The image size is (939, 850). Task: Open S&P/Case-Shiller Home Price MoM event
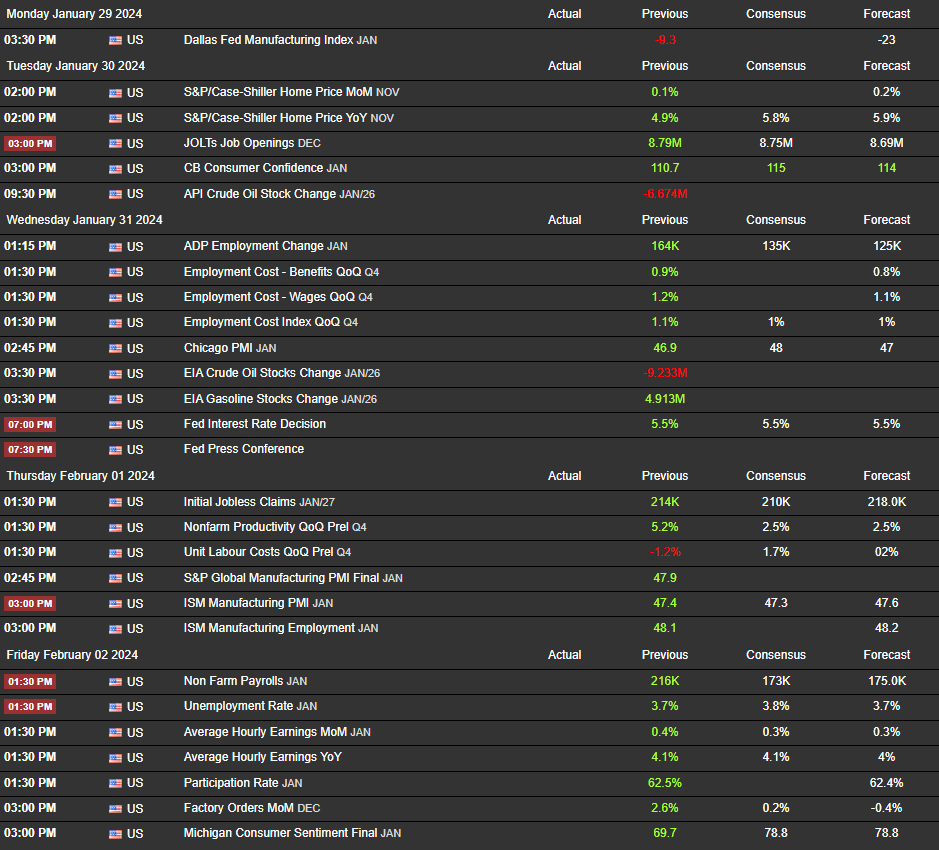pyautogui.click(x=292, y=92)
